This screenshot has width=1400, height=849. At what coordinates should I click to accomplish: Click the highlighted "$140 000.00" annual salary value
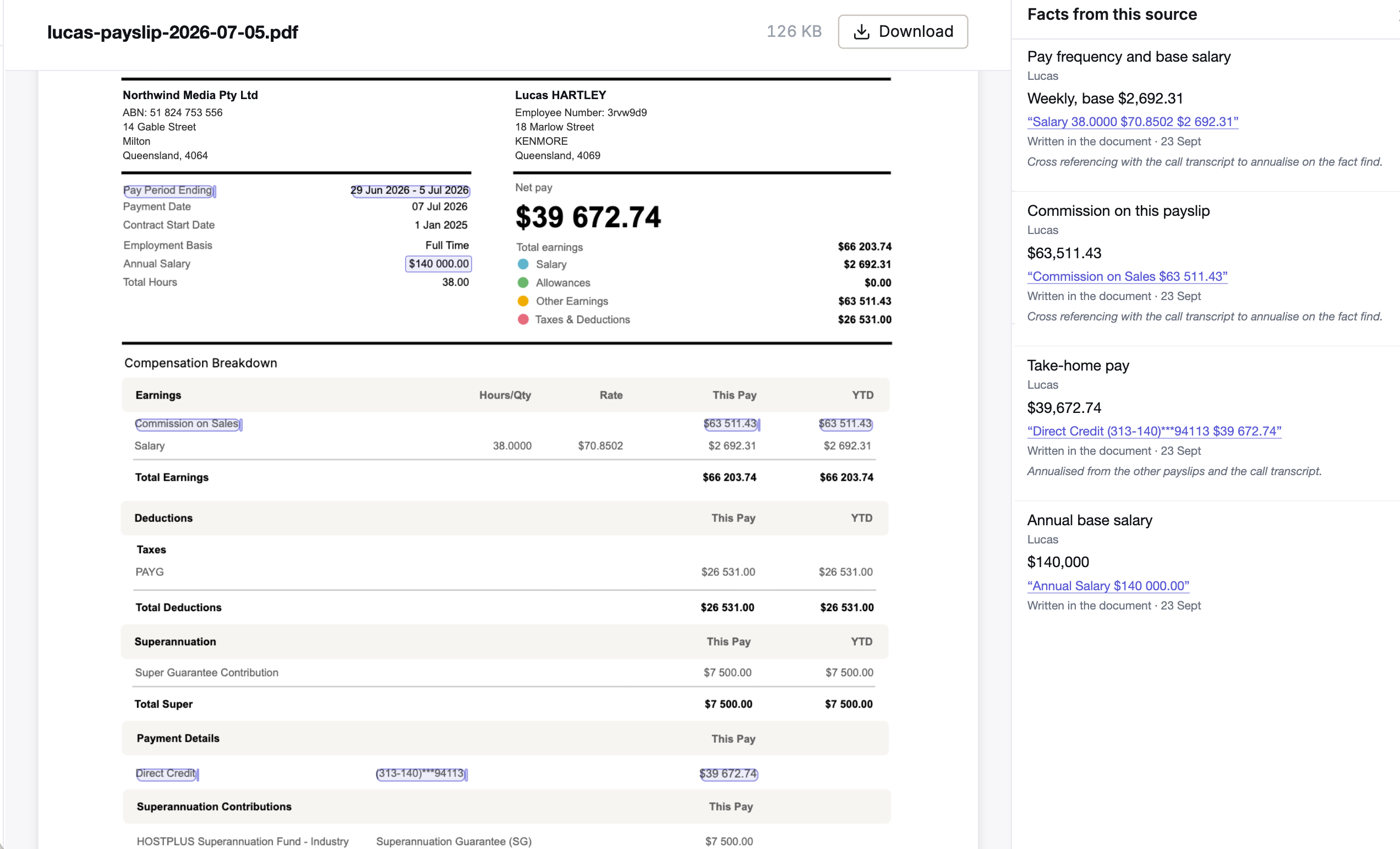coord(439,264)
